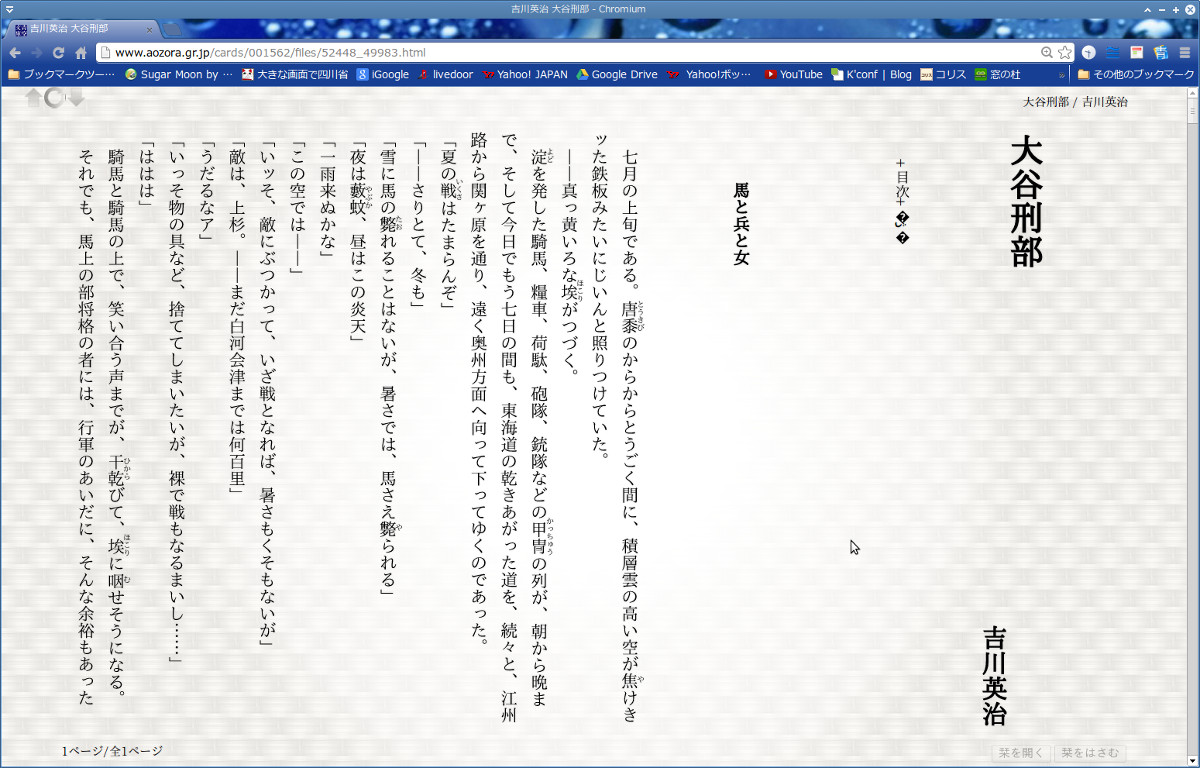Open the Google Drive bookmark

click(616, 74)
